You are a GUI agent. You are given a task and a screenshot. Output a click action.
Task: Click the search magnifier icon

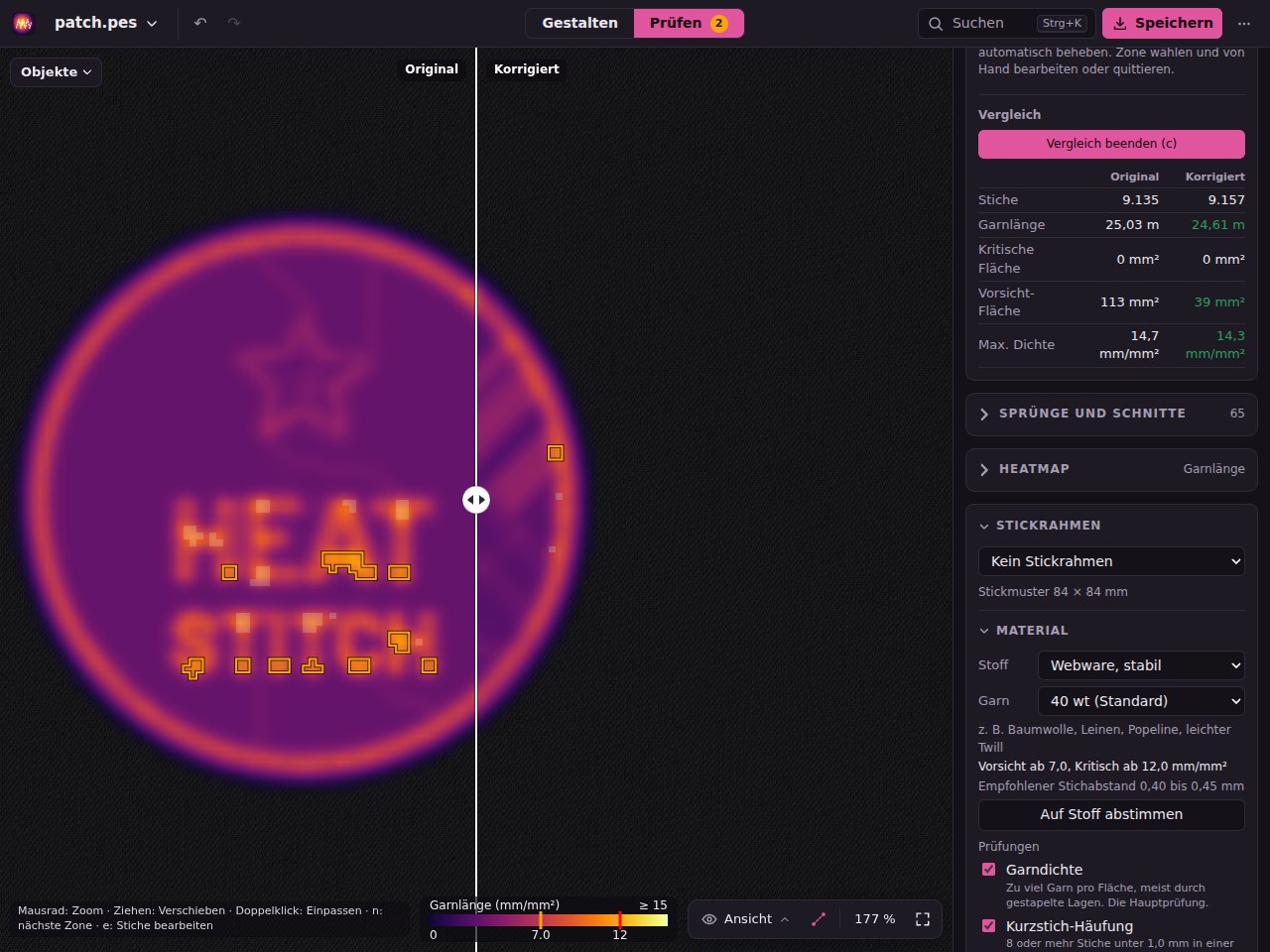click(x=936, y=23)
